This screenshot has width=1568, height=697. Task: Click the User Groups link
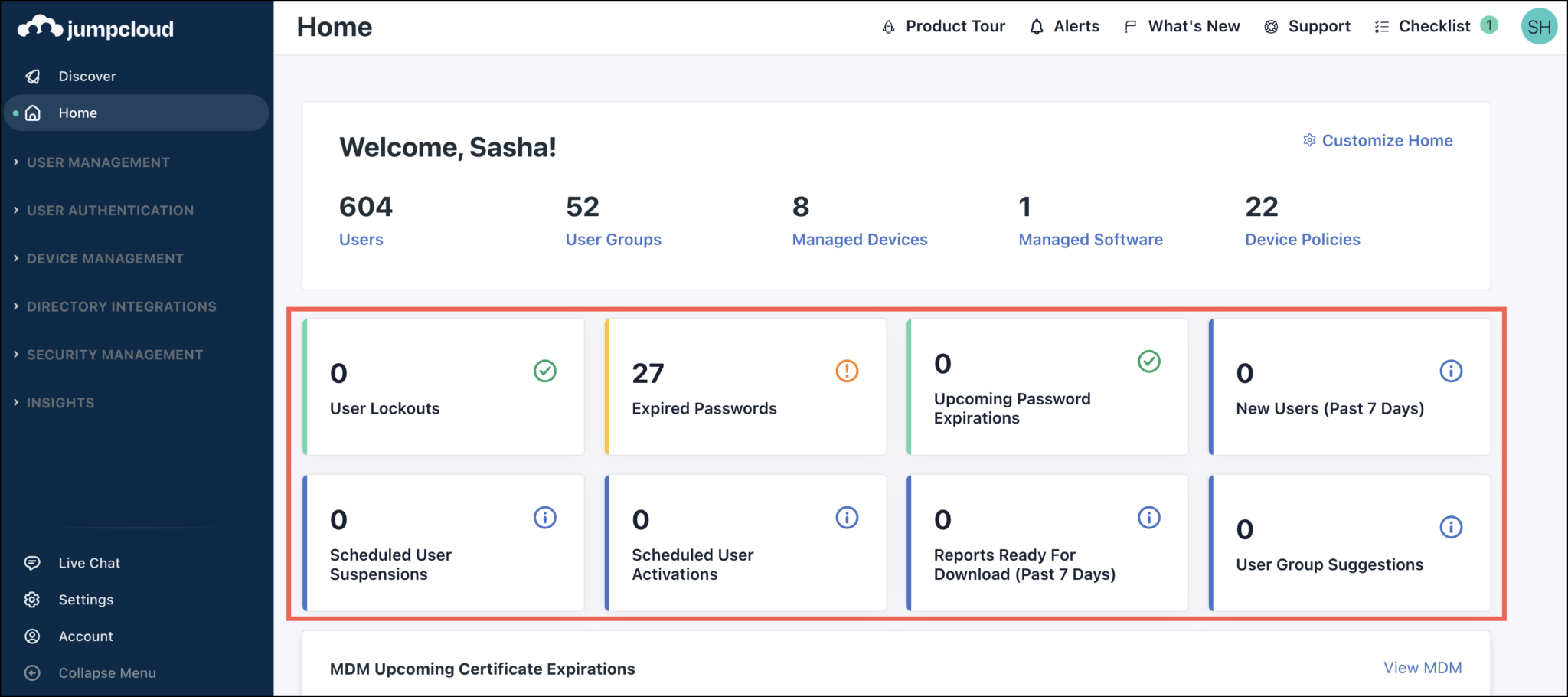pos(613,239)
